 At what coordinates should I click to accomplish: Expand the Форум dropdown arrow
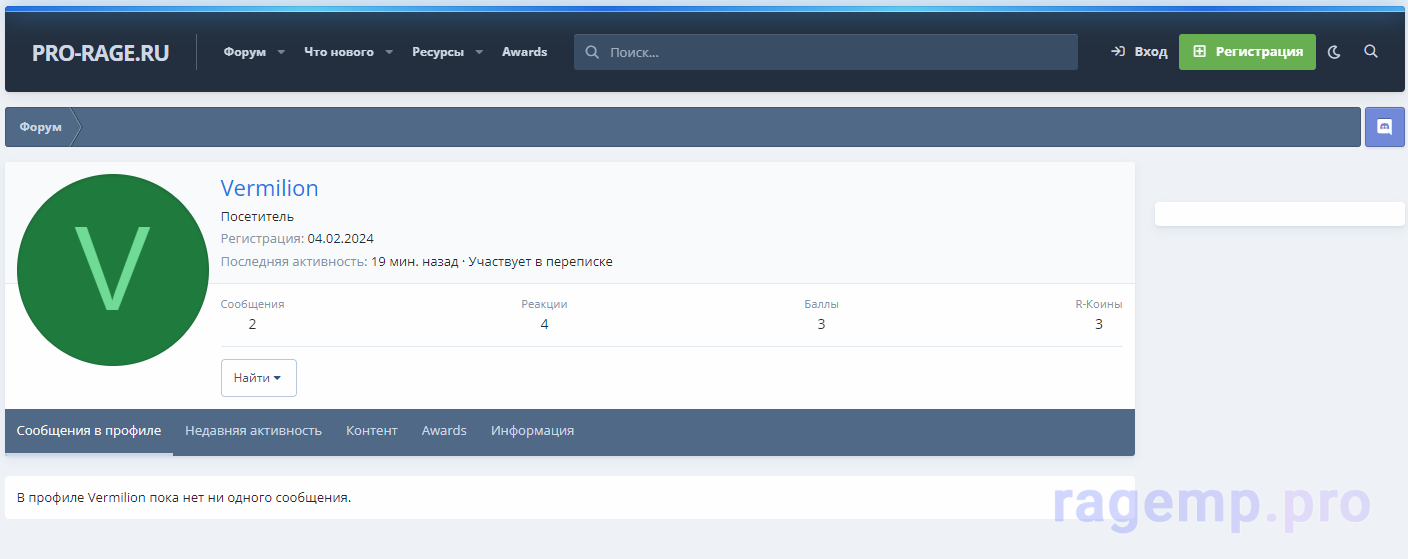(x=281, y=52)
